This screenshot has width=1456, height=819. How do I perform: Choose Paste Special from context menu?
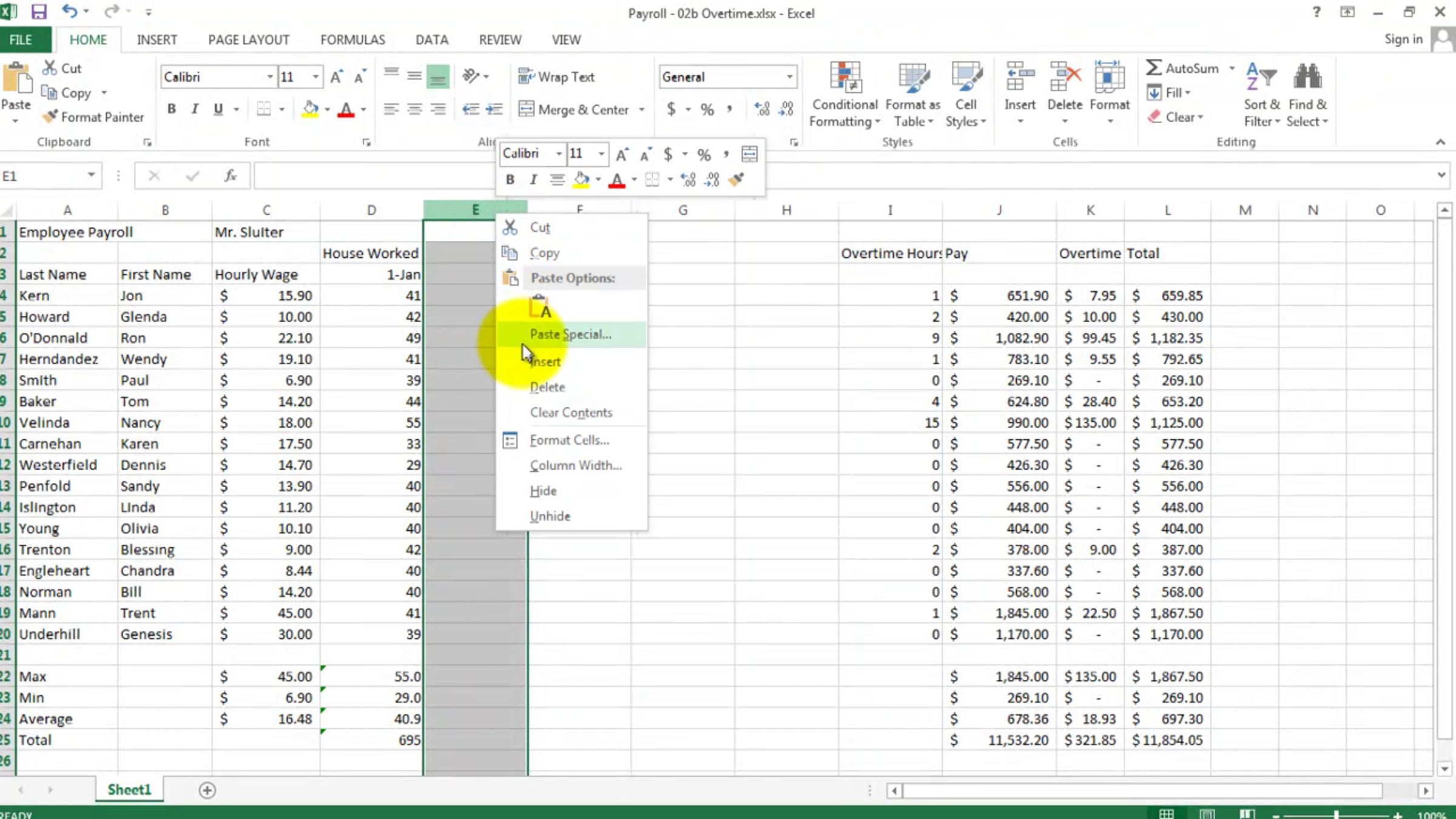click(571, 334)
